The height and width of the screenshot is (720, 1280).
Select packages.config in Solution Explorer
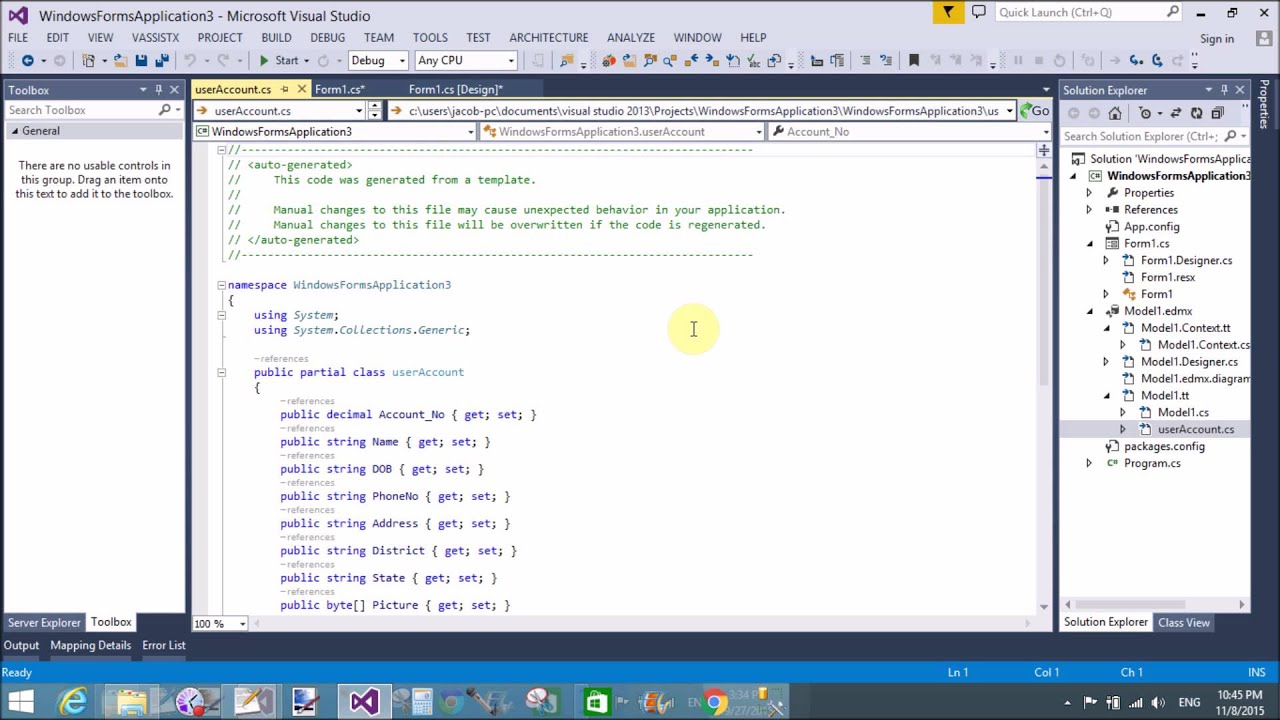point(1164,446)
